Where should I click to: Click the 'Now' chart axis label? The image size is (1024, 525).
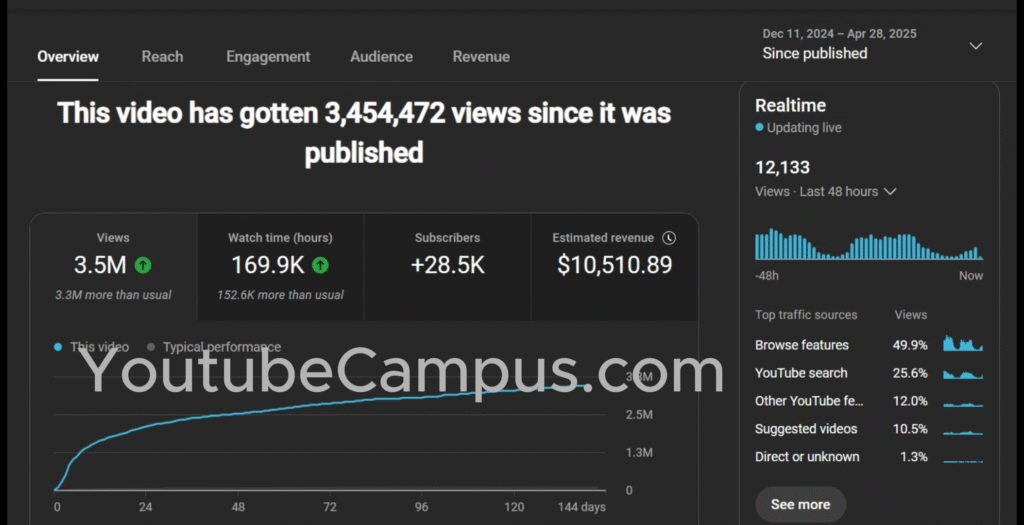point(970,276)
